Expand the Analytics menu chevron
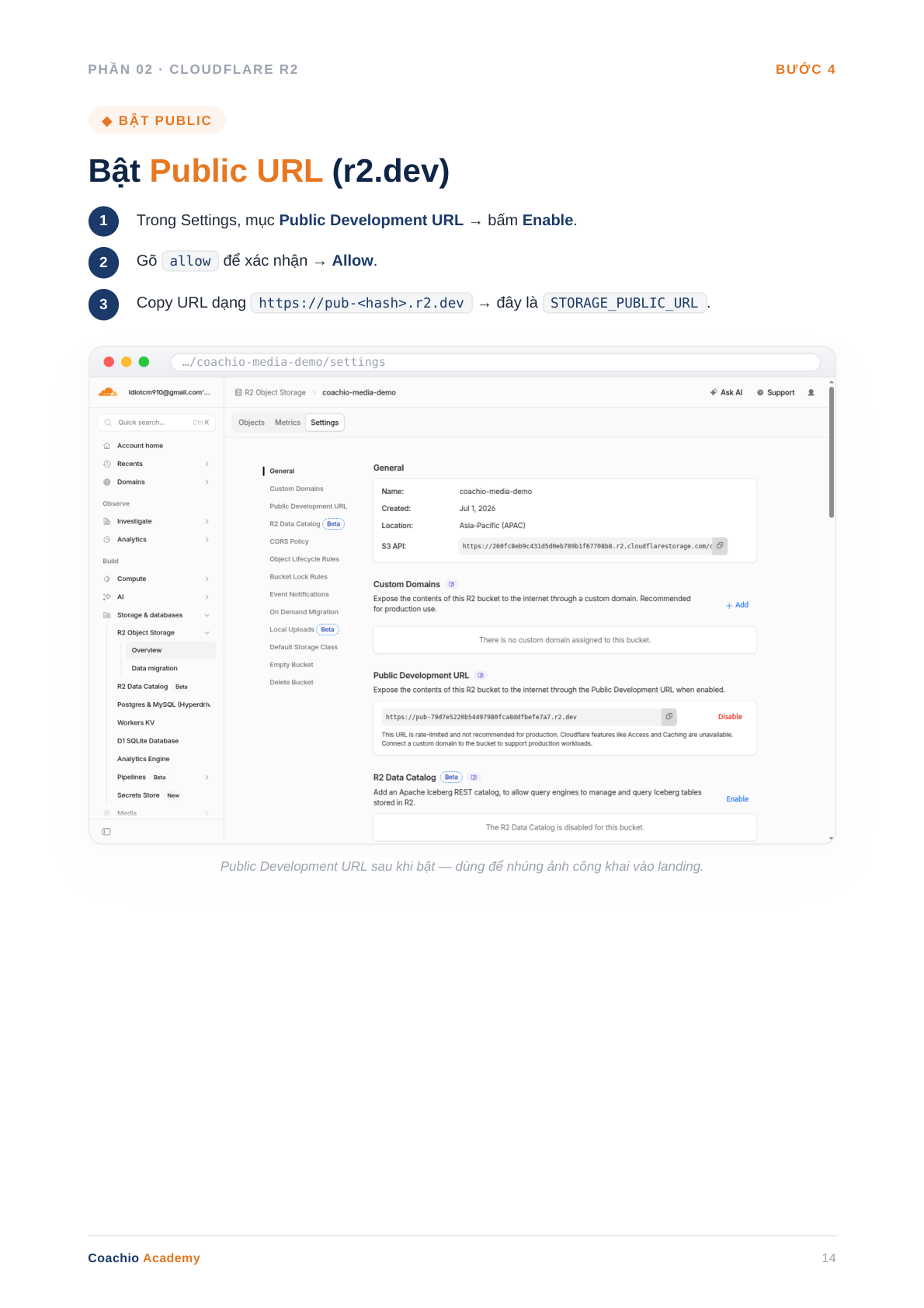 [207, 540]
